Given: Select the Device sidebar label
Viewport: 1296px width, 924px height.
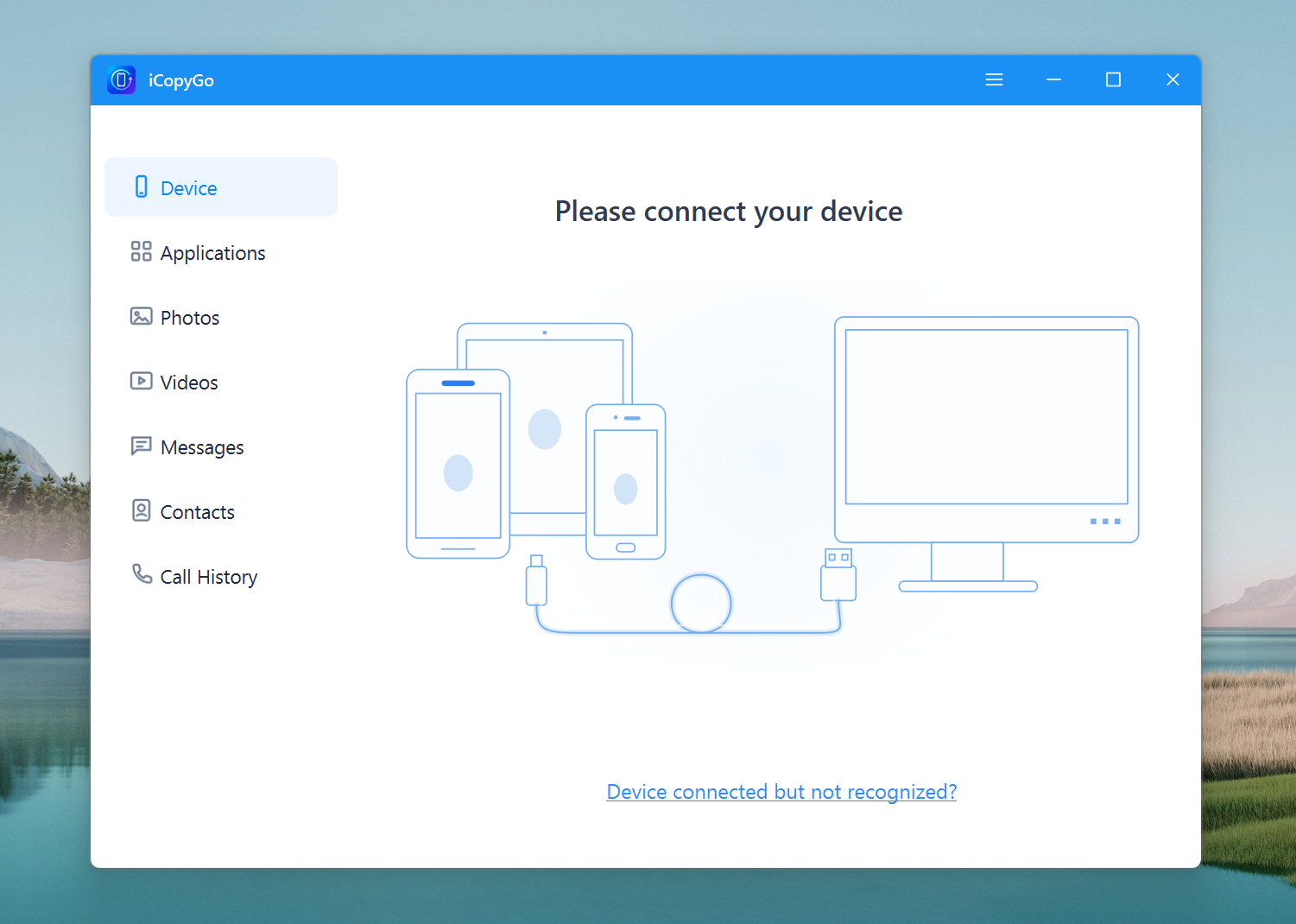Looking at the screenshot, I should point(189,188).
